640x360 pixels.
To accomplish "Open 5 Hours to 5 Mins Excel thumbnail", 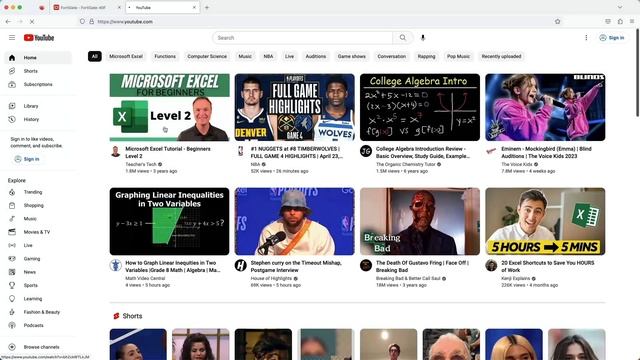I will pyautogui.click(x=545, y=221).
